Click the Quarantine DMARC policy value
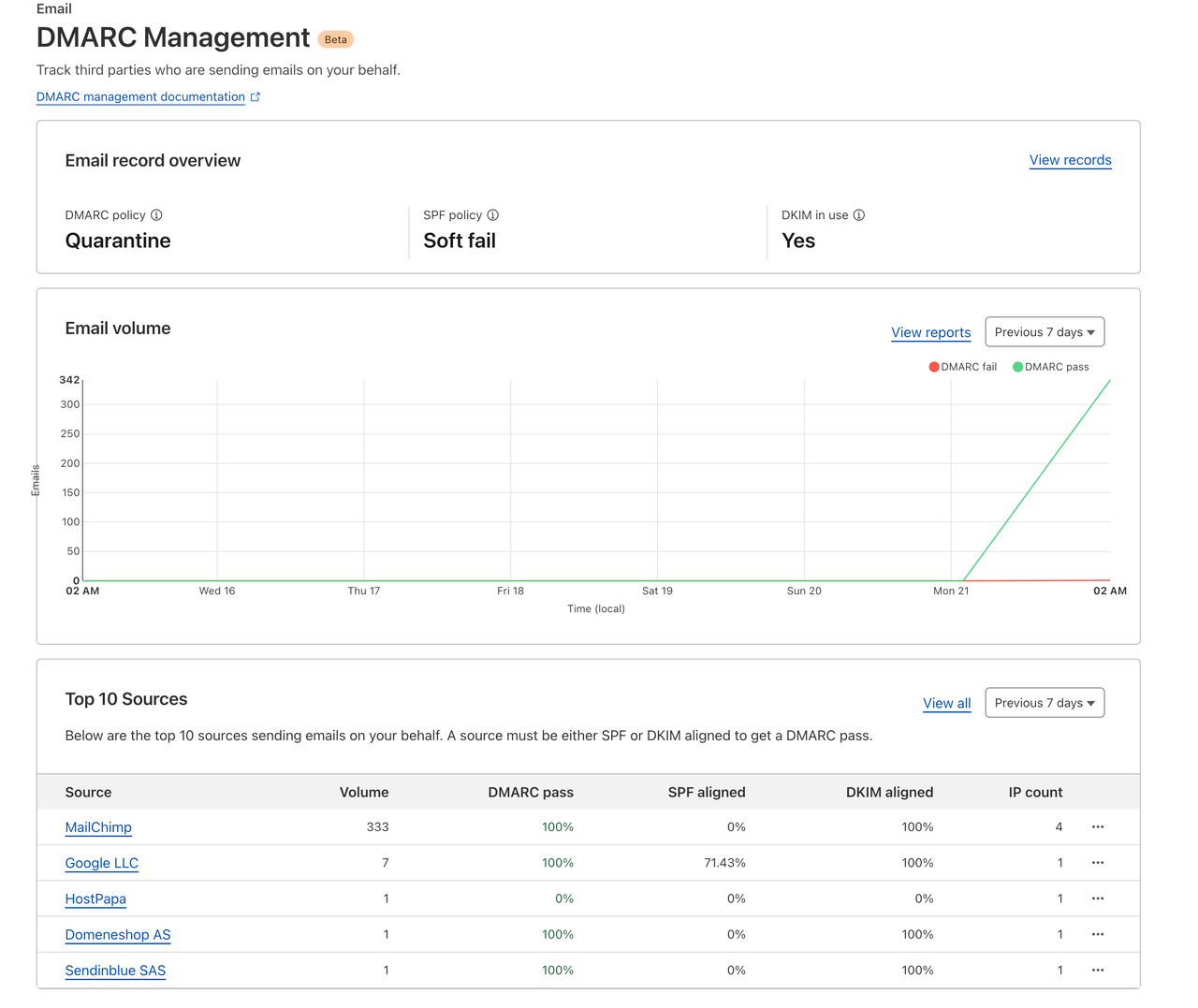1198x1008 pixels. click(118, 241)
